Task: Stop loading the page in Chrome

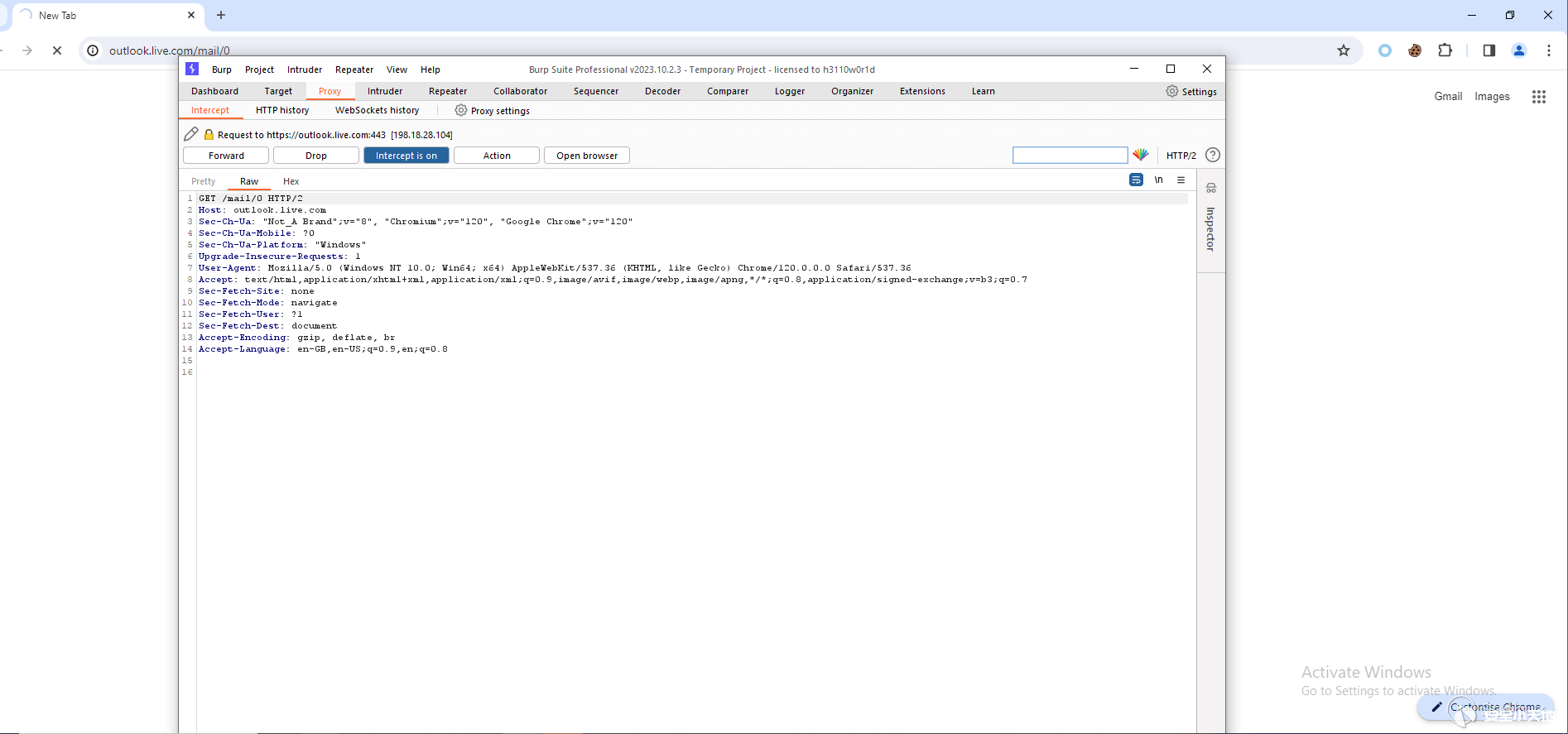Action: pos(57,50)
